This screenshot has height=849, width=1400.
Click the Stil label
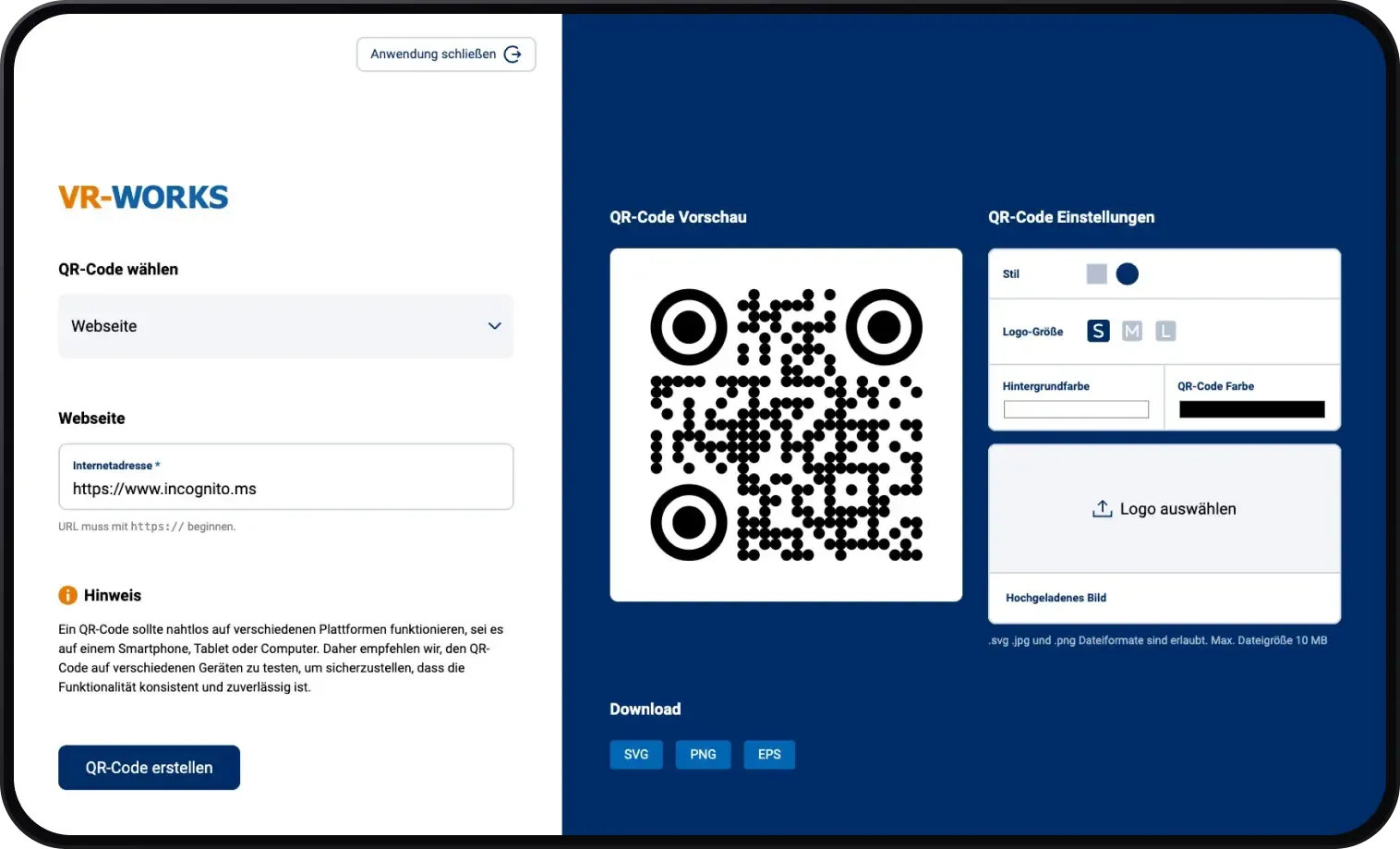1010,274
